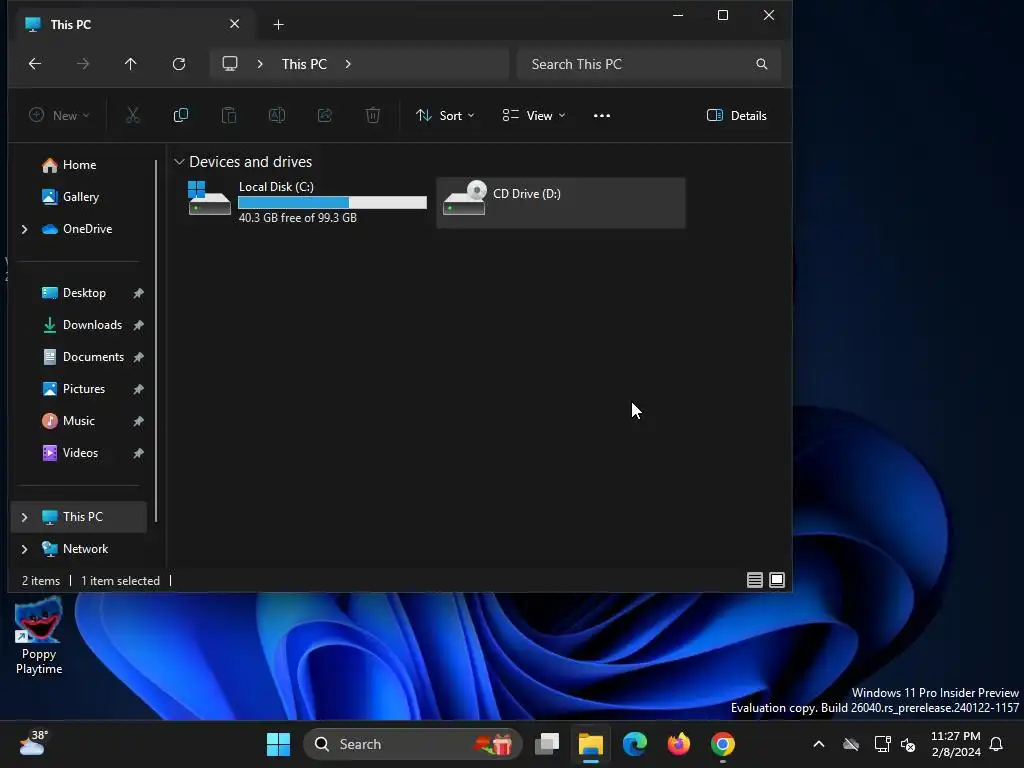Viewport: 1024px width, 768px height.
Task: Click File Explorer icon on taskbar
Action: (x=590, y=744)
